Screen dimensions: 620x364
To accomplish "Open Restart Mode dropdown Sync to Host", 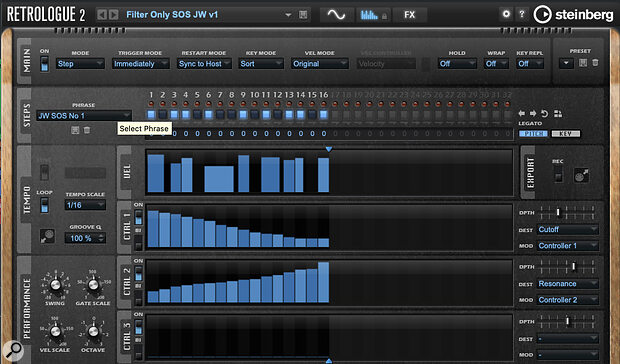I will (x=204, y=64).
